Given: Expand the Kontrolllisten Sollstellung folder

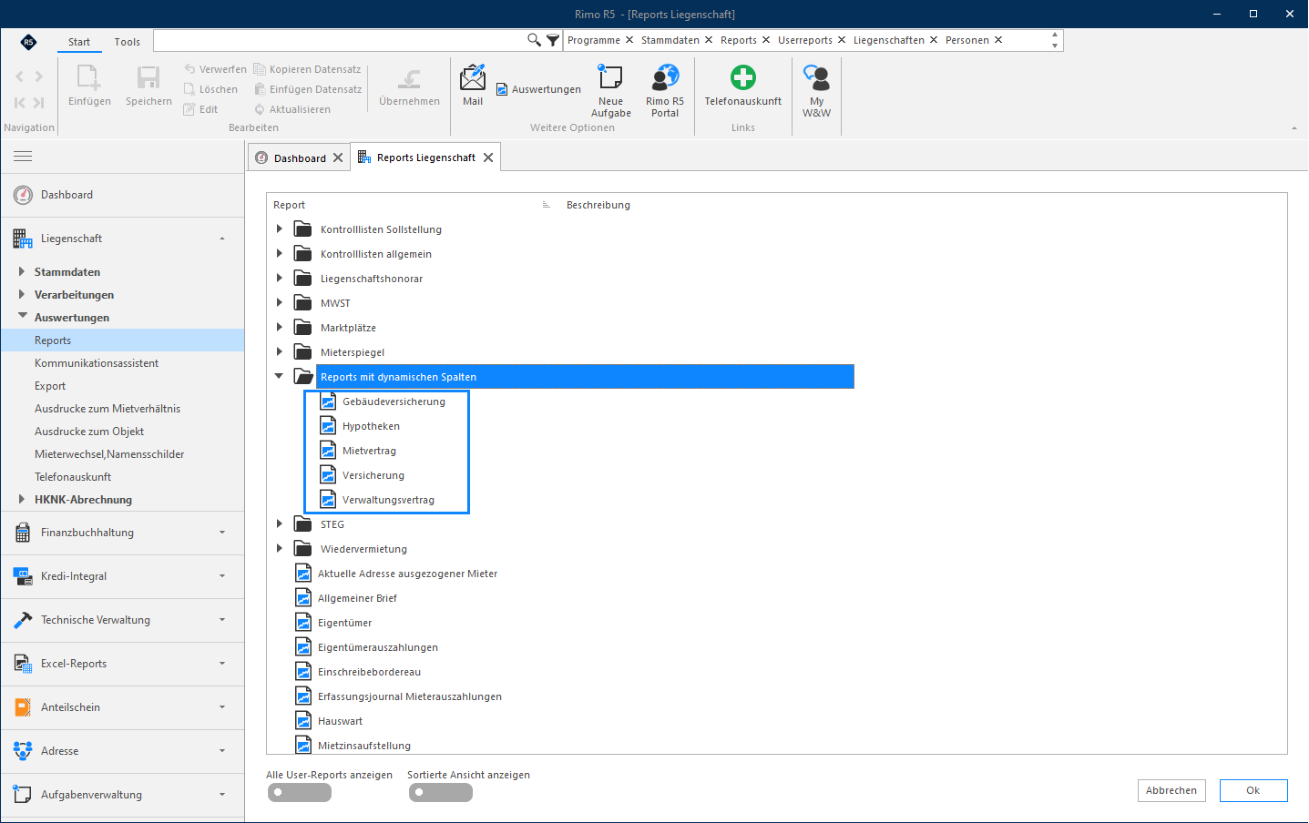Looking at the screenshot, I should tap(280, 229).
